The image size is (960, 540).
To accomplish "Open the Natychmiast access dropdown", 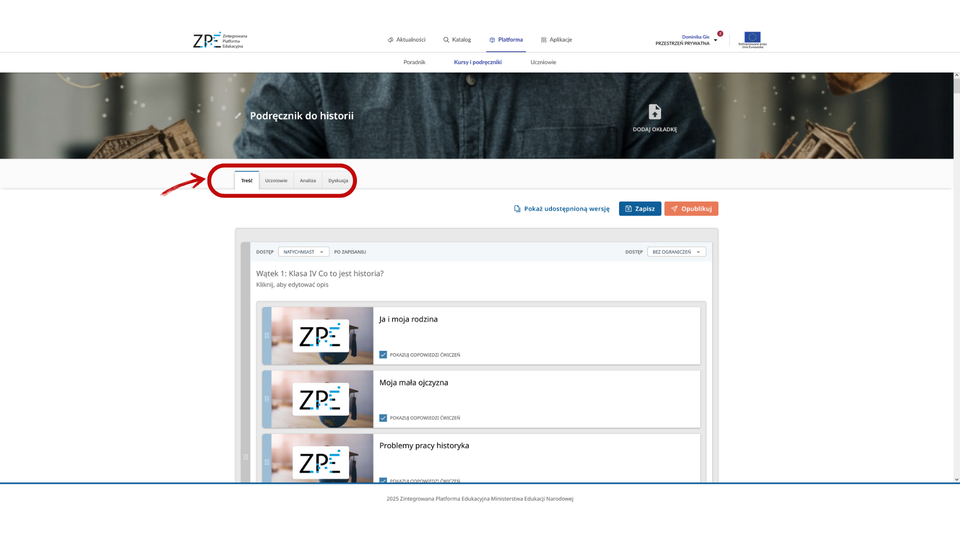I will 303,252.
